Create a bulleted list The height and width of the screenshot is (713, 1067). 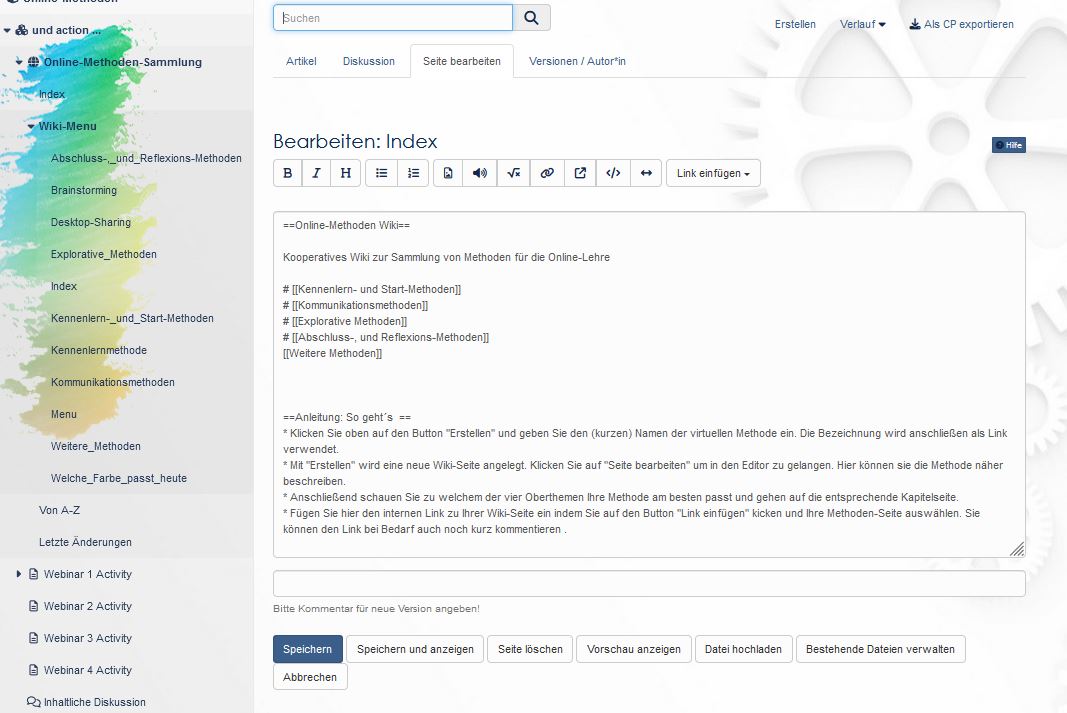click(381, 172)
